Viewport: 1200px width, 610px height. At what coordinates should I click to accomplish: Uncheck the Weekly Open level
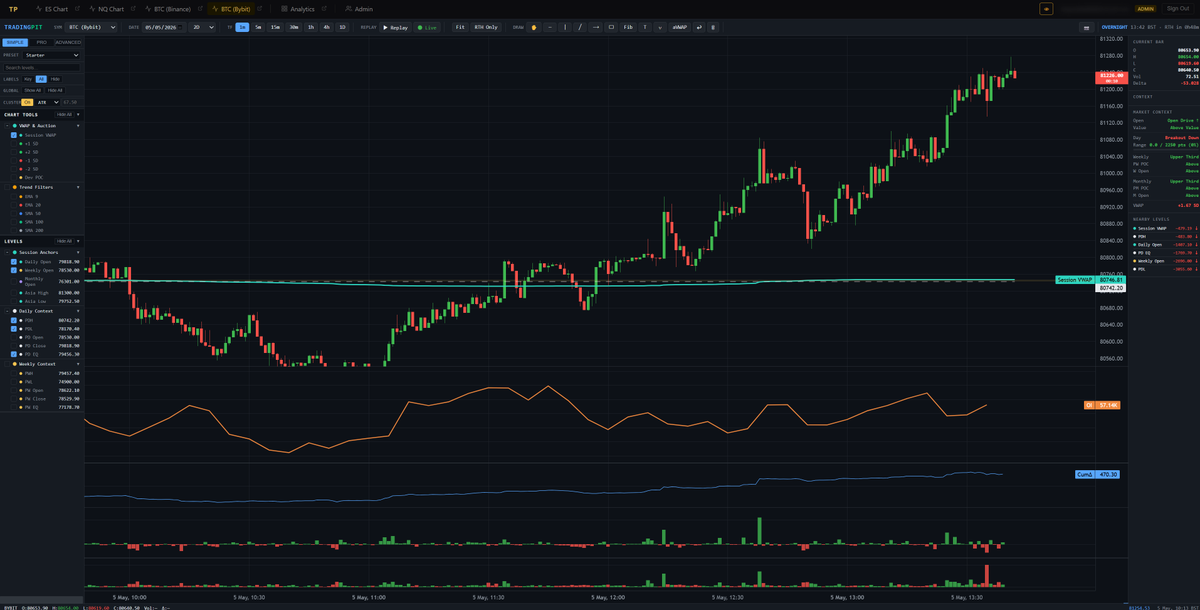point(14,270)
